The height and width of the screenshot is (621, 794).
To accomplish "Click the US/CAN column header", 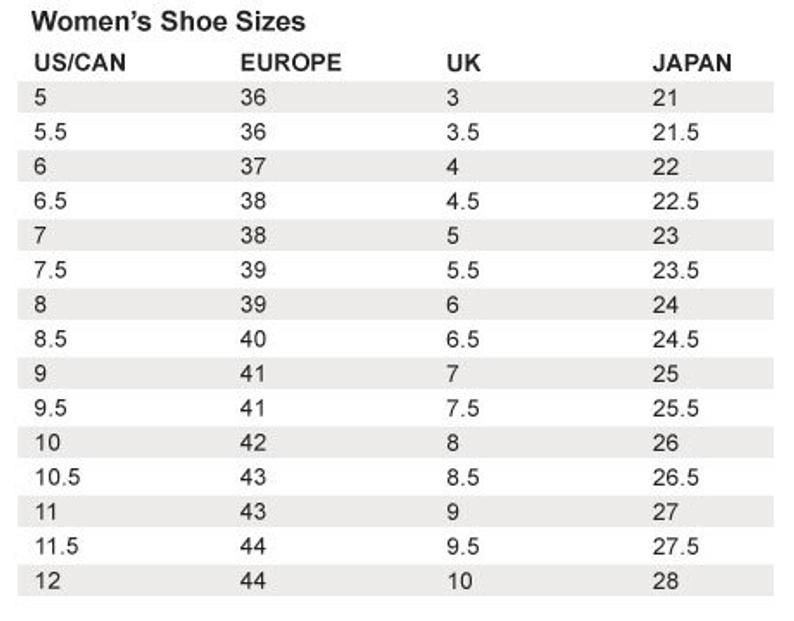I will [x=80, y=63].
